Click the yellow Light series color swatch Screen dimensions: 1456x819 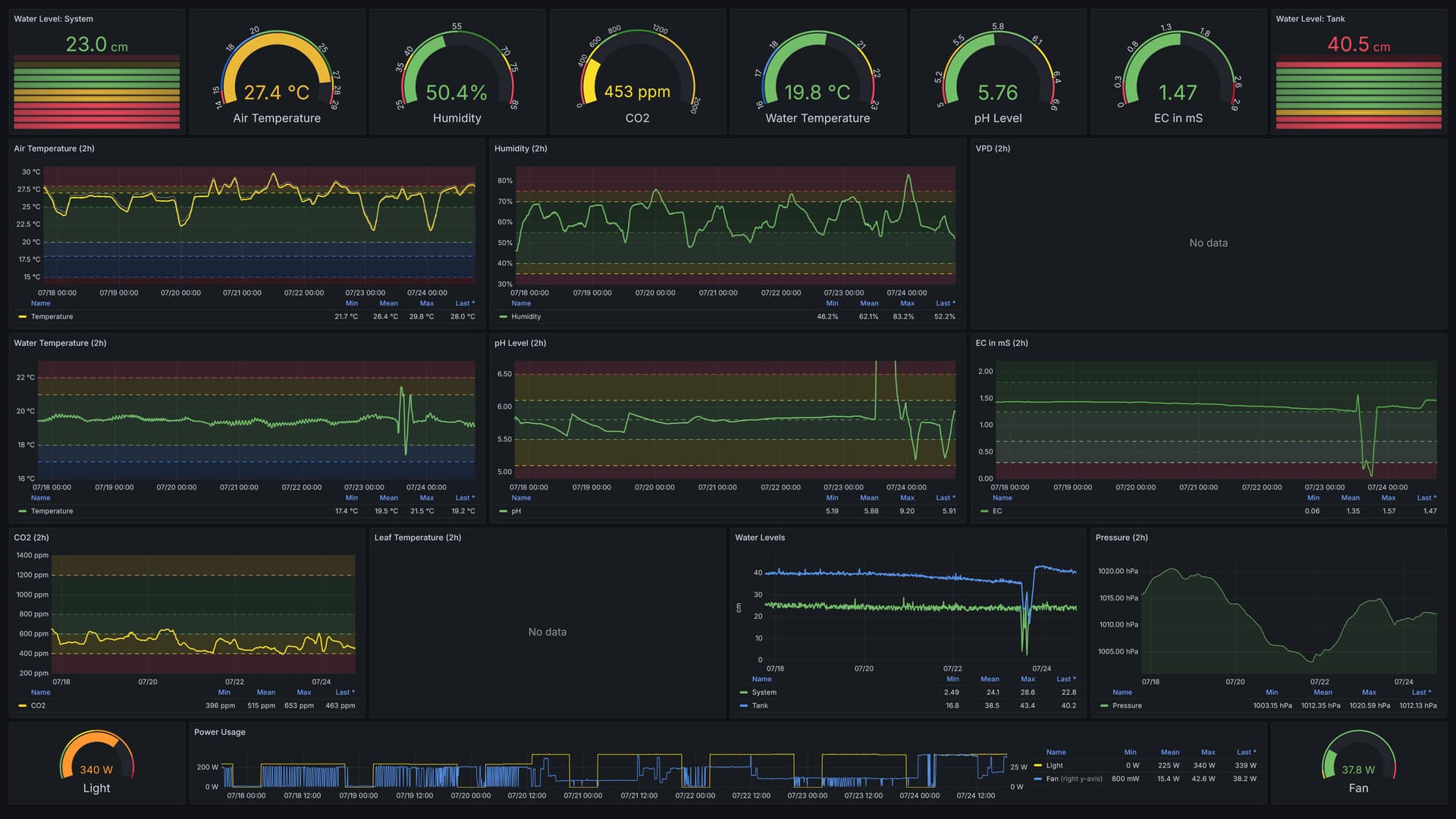tap(1037, 765)
